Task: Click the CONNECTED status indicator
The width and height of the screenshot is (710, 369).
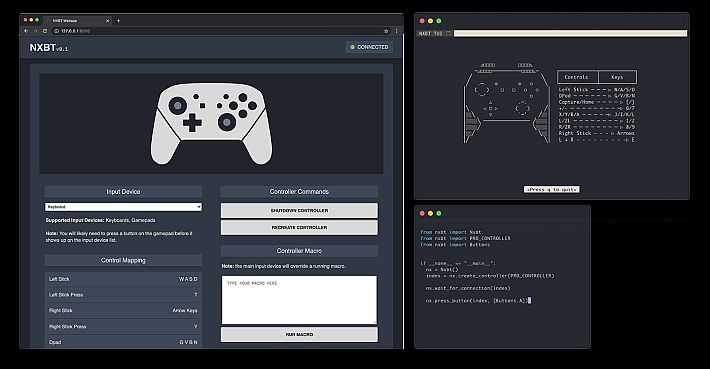Action: point(369,47)
